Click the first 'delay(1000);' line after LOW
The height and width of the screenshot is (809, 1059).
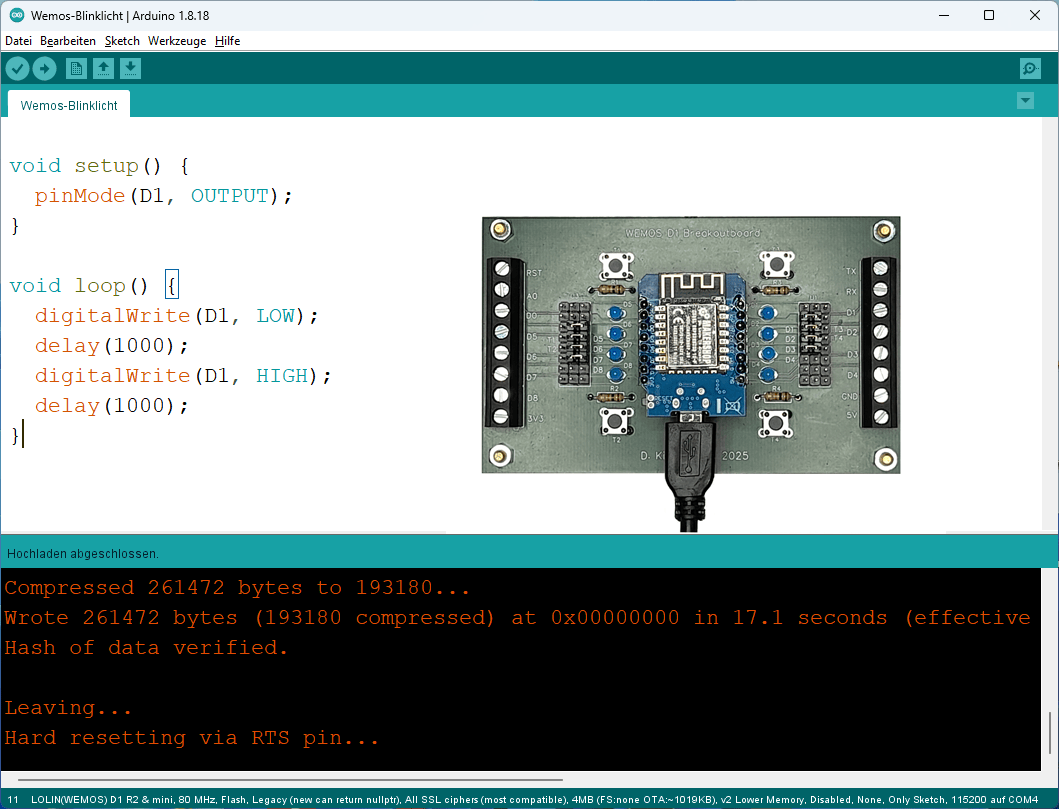tap(111, 346)
